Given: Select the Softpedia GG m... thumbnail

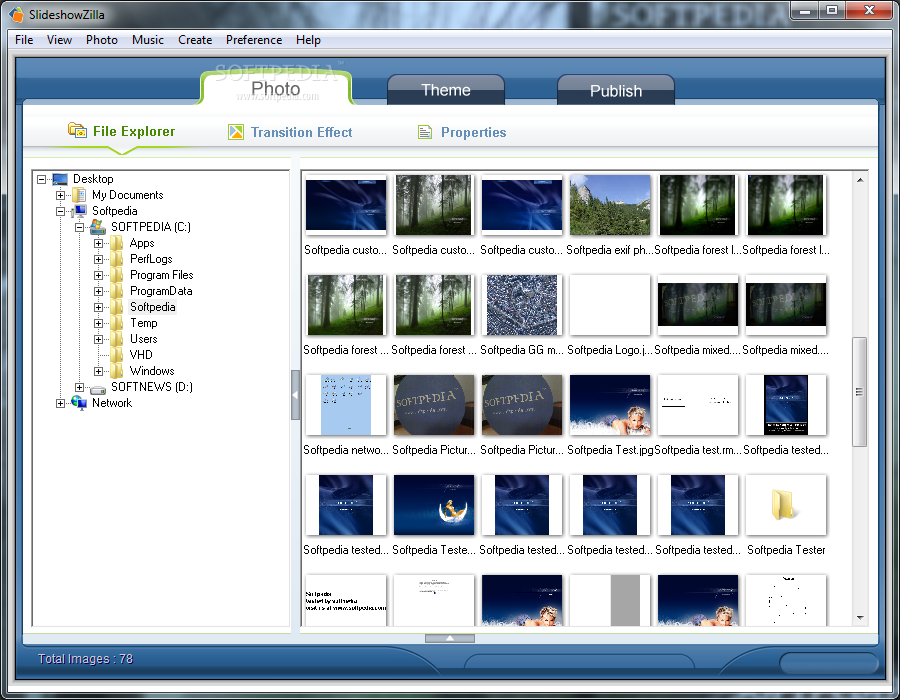Looking at the screenshot, I should coord(522,305).
